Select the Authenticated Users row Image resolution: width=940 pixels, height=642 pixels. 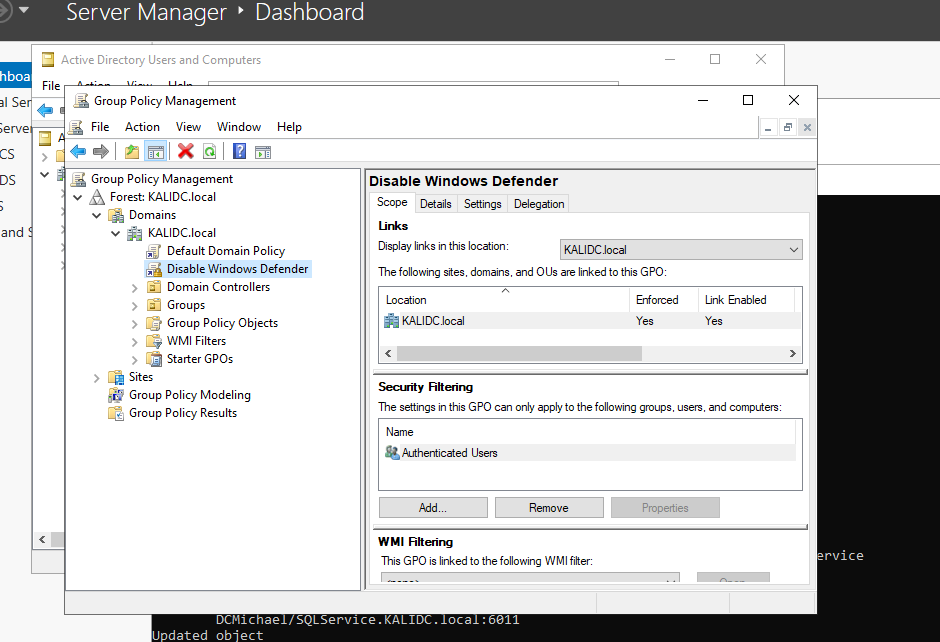coord(590,453)
